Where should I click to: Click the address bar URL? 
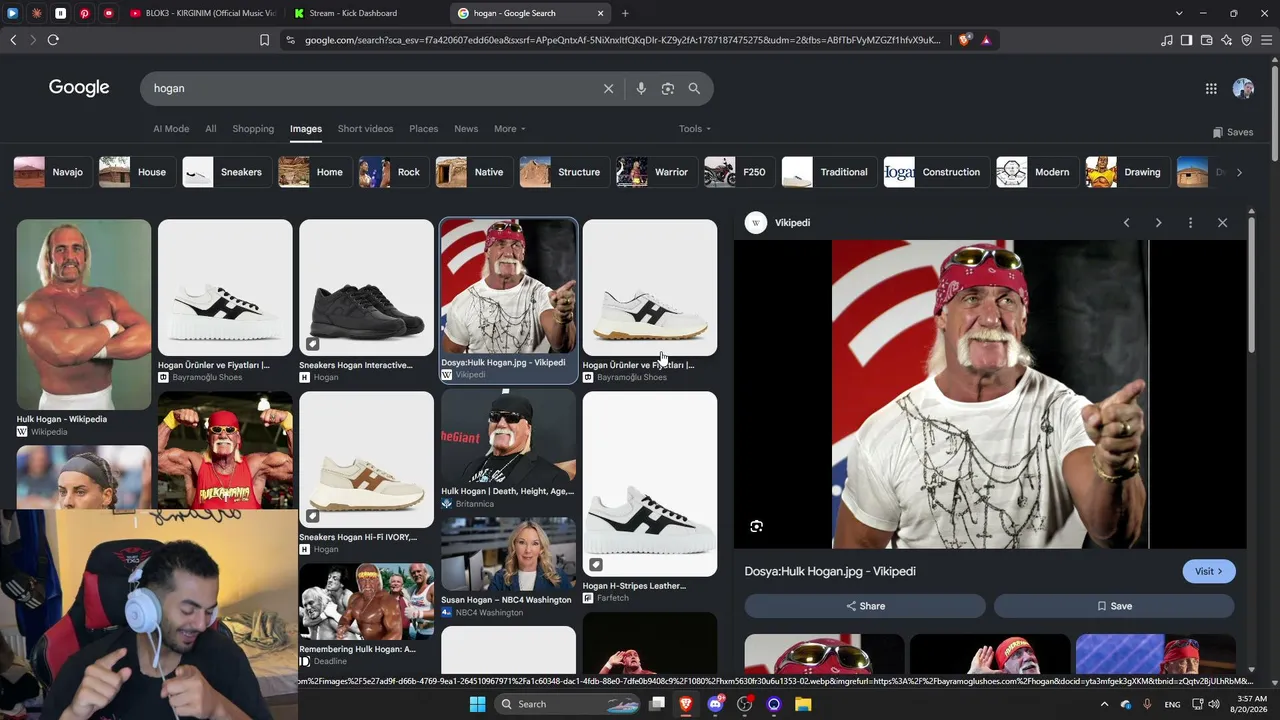[x=622, y=40]
